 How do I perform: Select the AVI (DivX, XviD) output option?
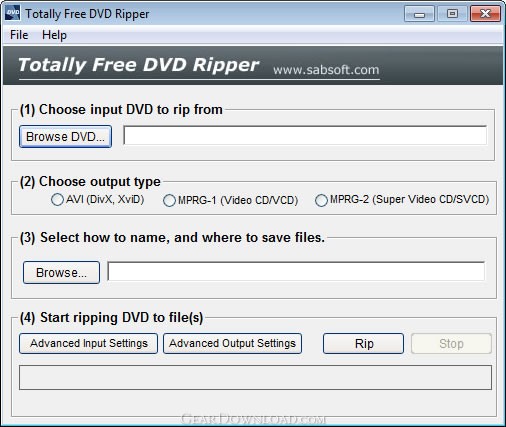[57, 200]
